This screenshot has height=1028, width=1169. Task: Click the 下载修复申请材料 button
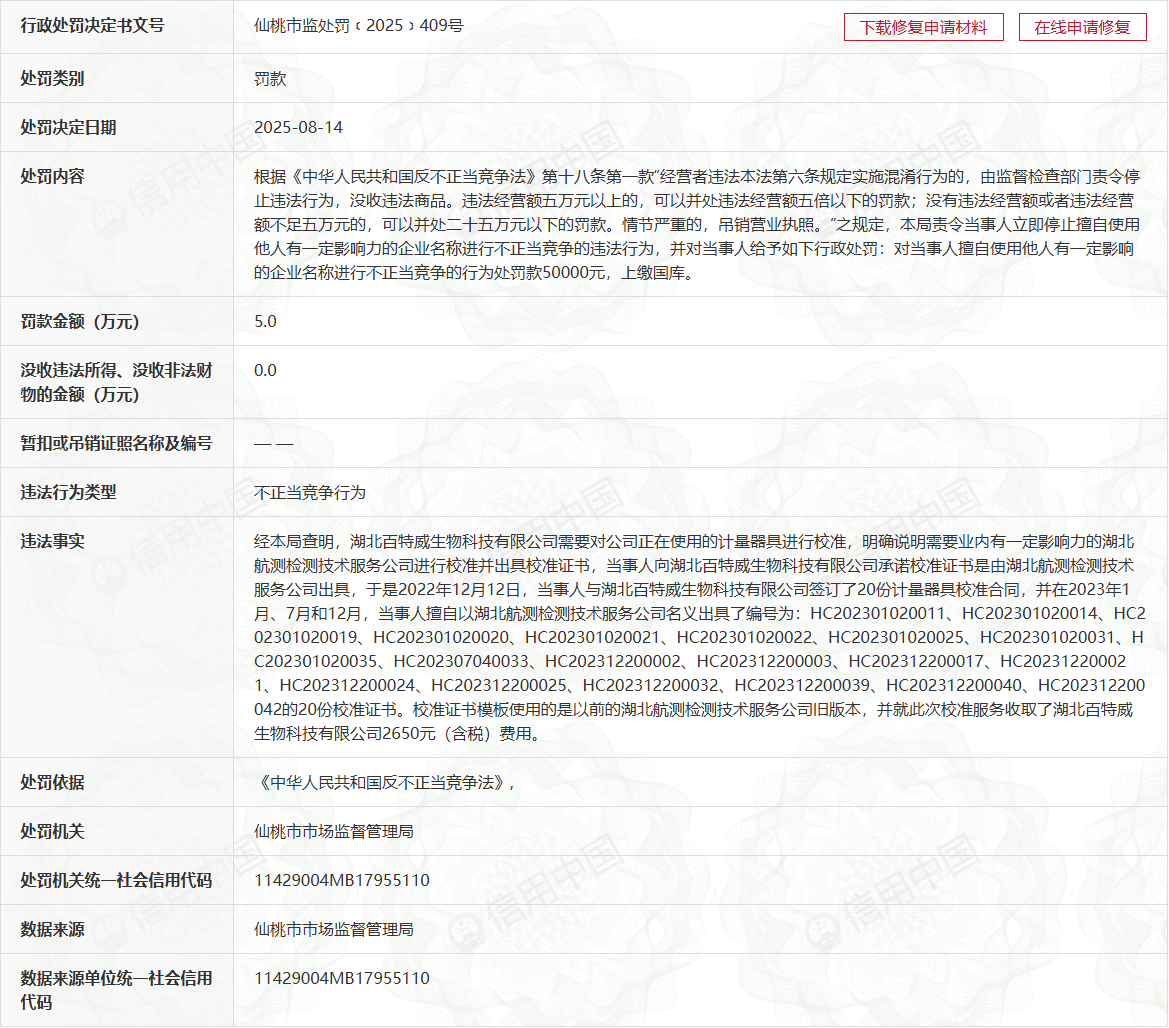(x=923, y=27)
